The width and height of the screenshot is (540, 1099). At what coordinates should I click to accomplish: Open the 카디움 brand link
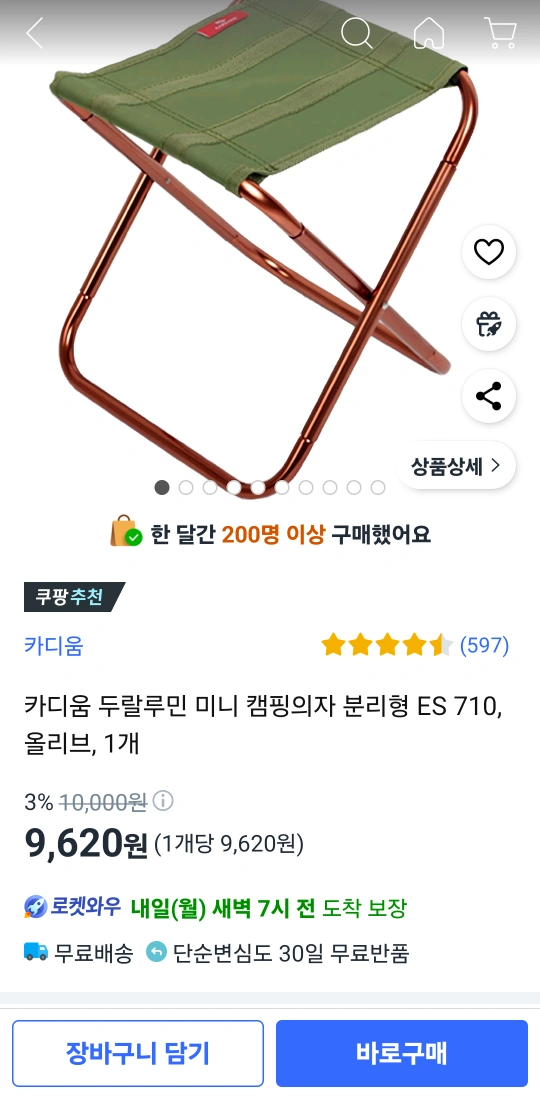pos(53,645)
